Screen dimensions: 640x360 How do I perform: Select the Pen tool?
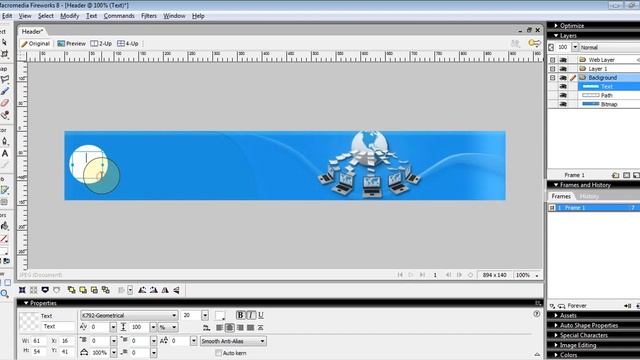pyautogui.click(x=4, y=141)
